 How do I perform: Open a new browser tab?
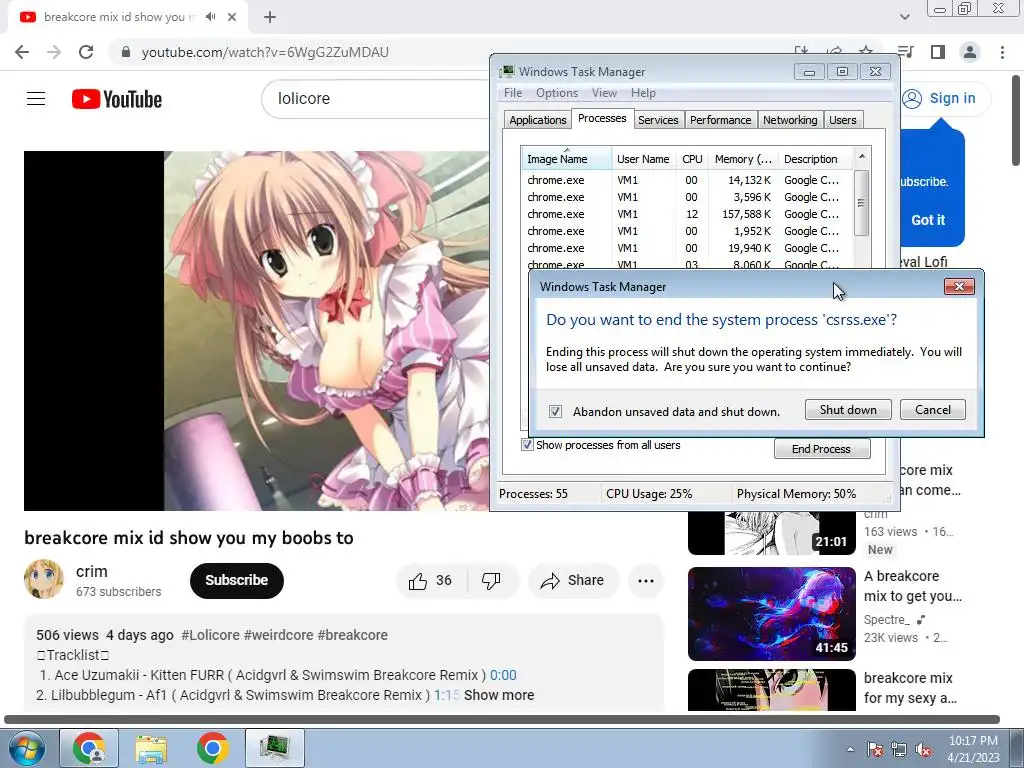pos(270,17)
